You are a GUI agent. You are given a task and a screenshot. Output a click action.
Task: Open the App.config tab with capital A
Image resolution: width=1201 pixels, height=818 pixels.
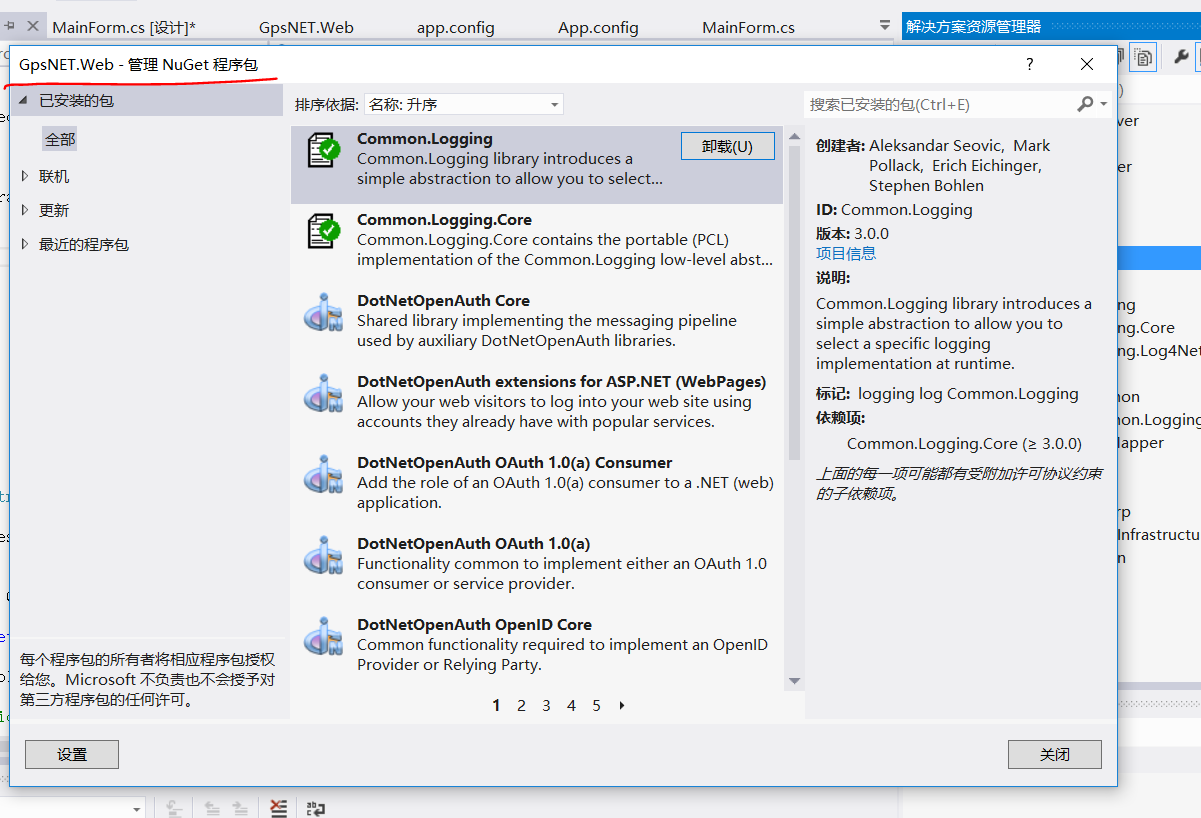[598, 27]
